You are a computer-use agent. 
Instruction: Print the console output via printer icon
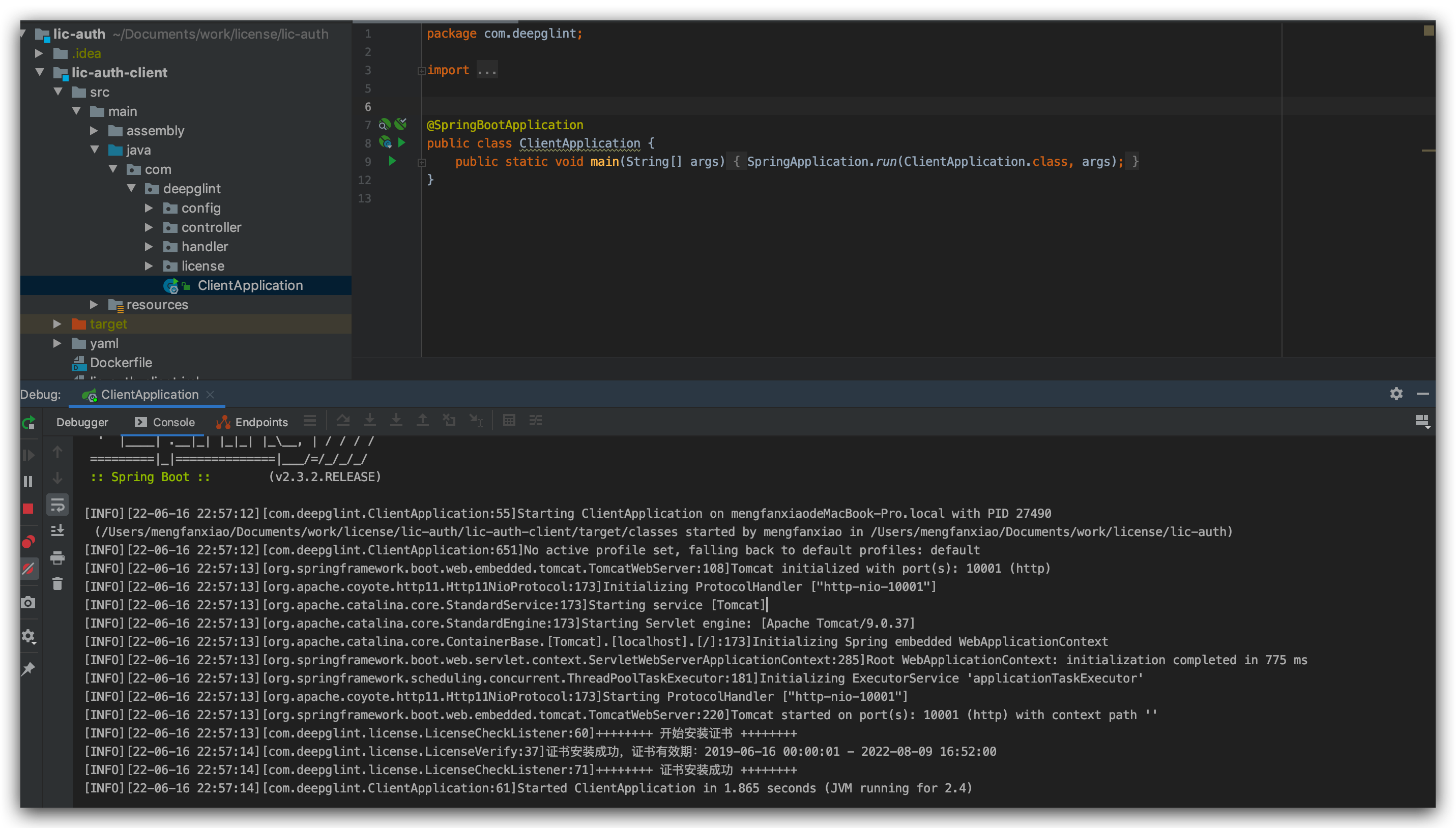[x=57, y=558]
